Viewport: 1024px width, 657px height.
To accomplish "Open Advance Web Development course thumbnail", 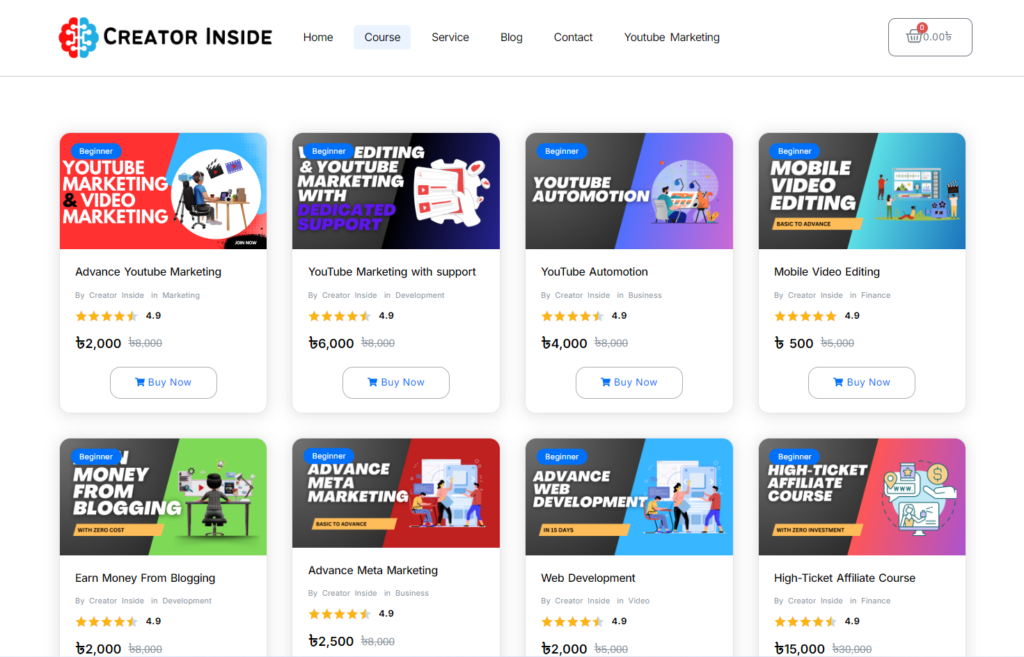I will [629, 497].
